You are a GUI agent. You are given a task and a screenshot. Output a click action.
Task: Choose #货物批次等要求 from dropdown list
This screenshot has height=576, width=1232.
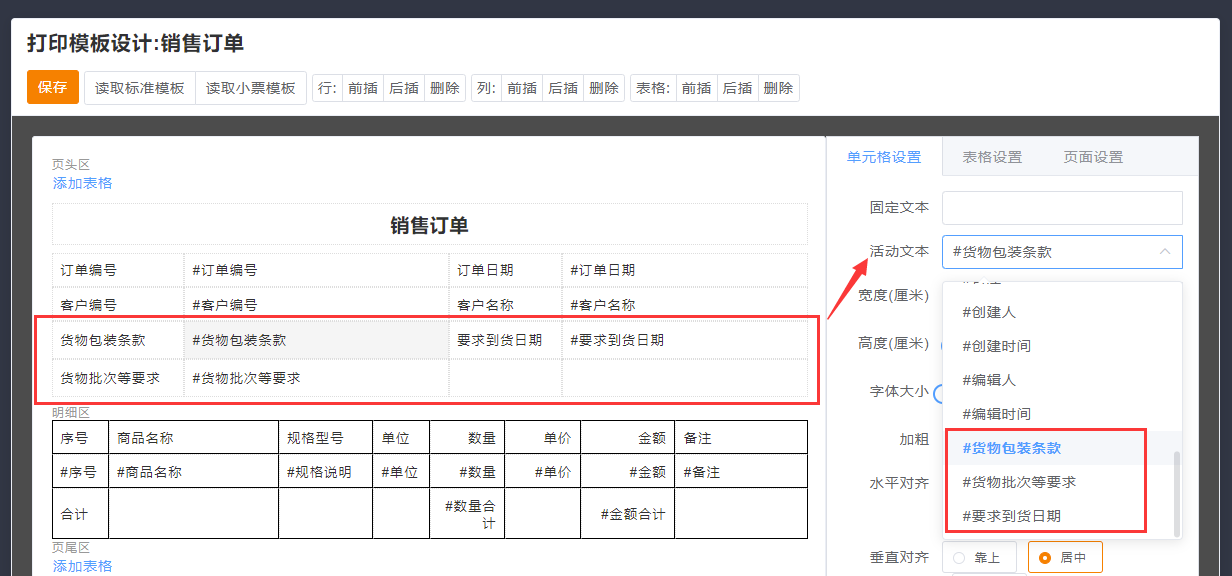[1018, 482]
